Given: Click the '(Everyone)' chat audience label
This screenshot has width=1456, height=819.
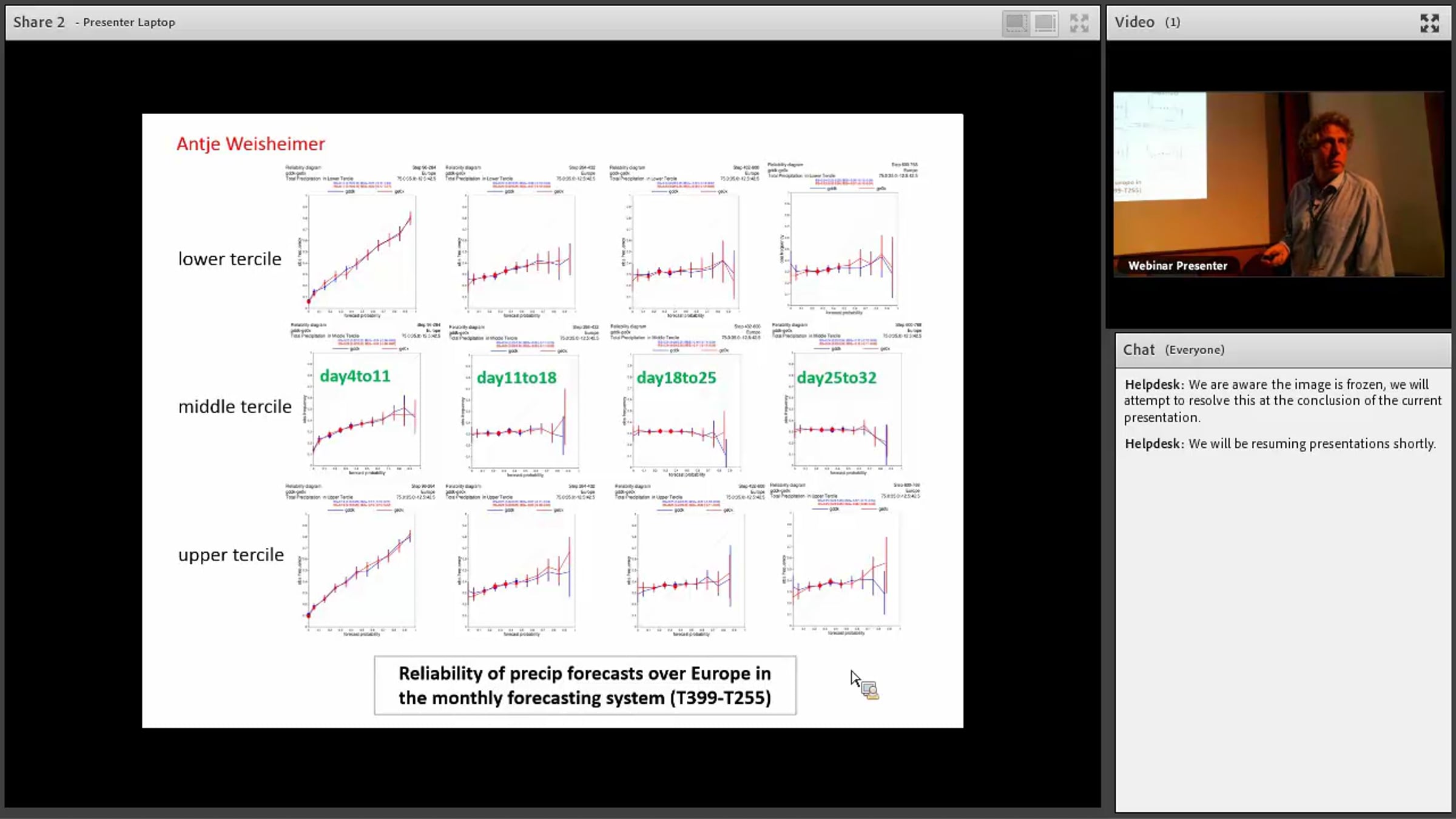Looking at the screenshot, I should point(1195,350).
